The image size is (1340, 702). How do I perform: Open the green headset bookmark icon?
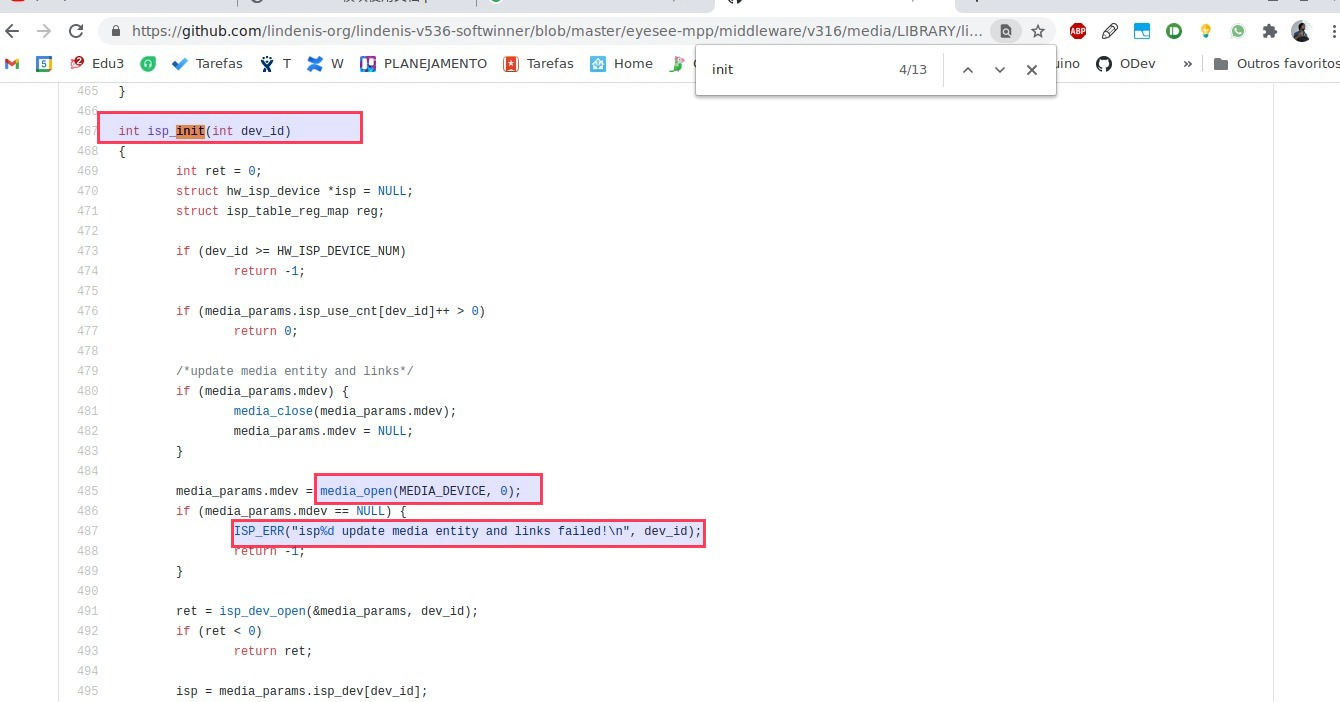click(x=147, y=63)
